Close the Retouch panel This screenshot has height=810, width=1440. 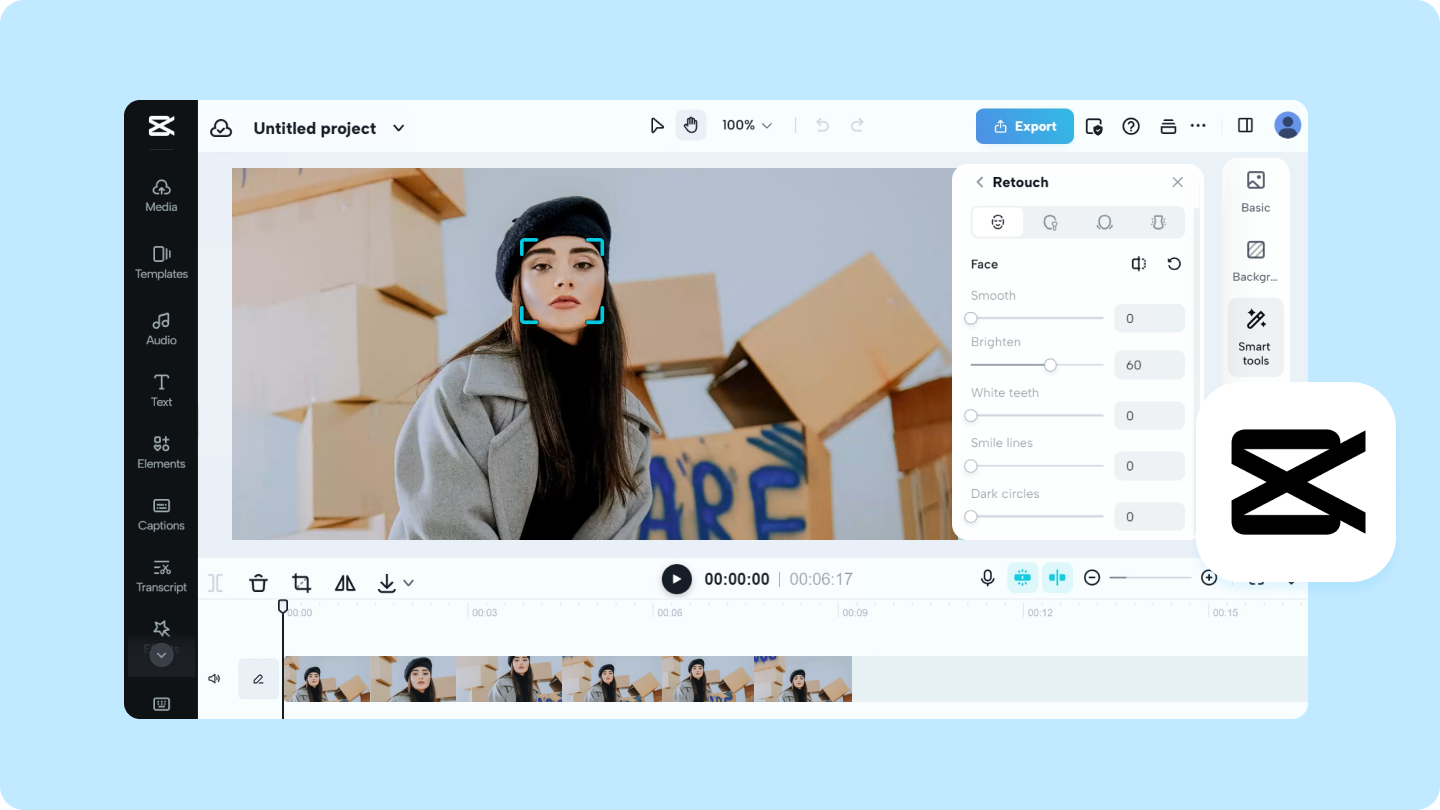[x=1177, y=182]
